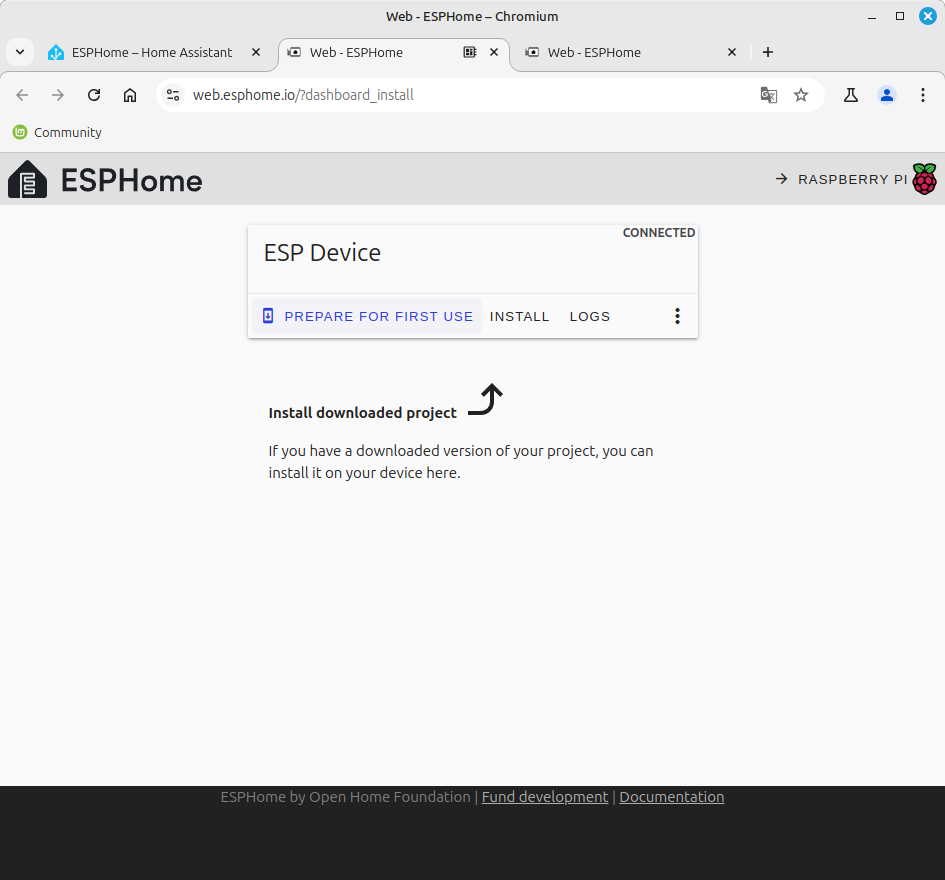Click the ESPHome house logo icon
This screenshot has height=880, width=945.
coord(27,180)
